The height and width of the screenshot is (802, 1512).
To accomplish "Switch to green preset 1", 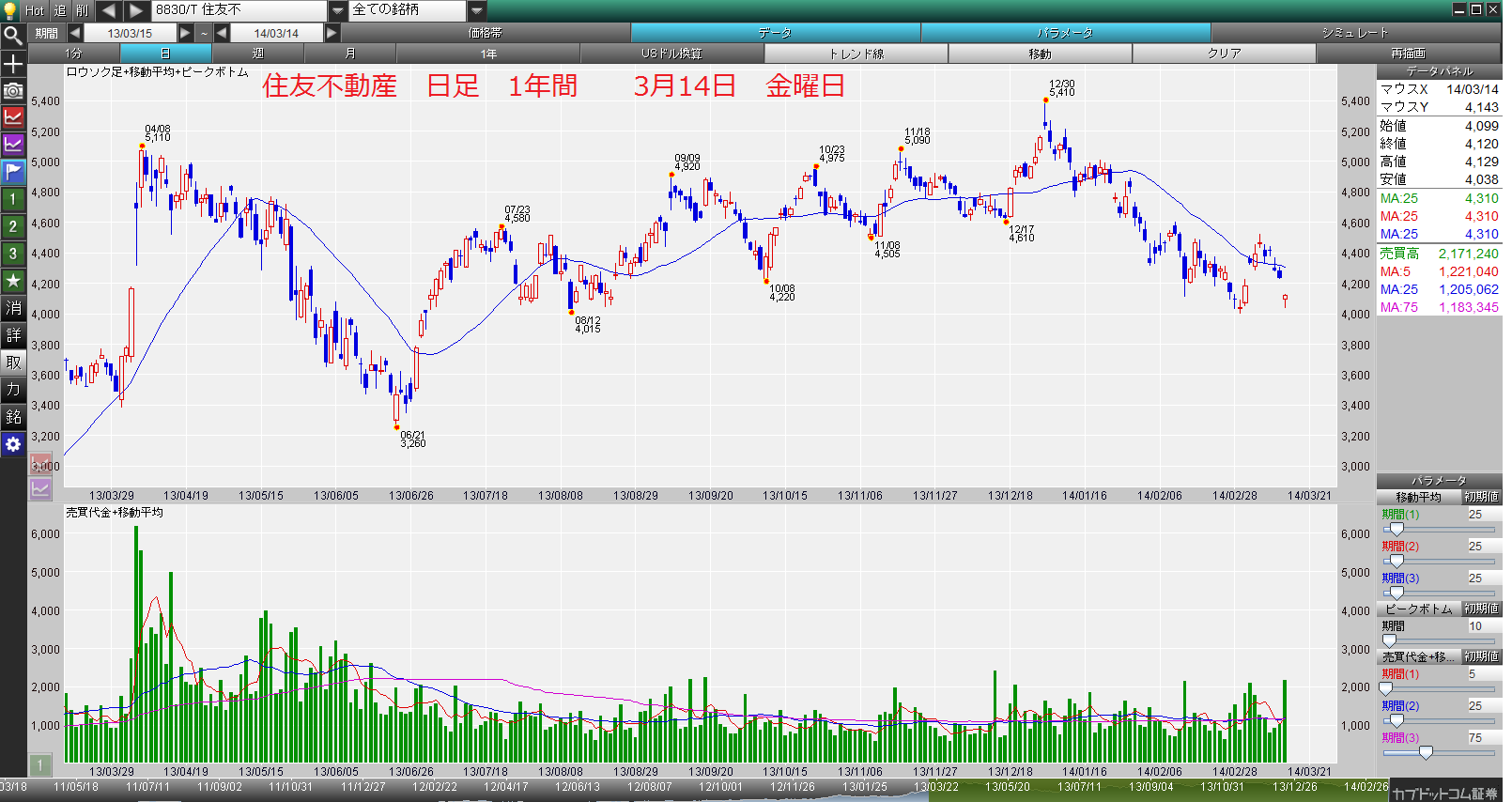I will point(13,199).
